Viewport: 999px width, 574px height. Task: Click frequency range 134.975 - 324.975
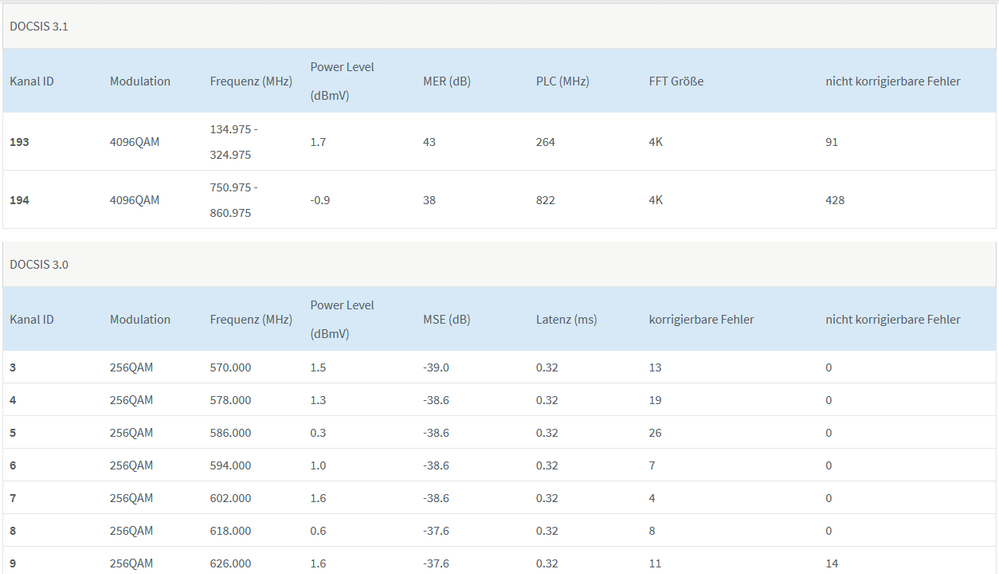click(x=234, y=142)
